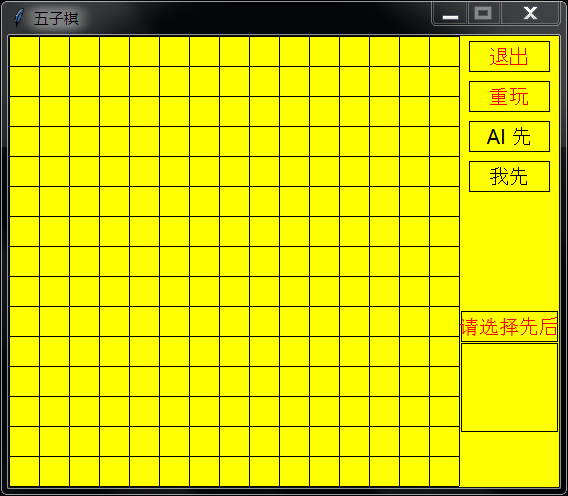Choose AI 先 to let AI move first

509,137
